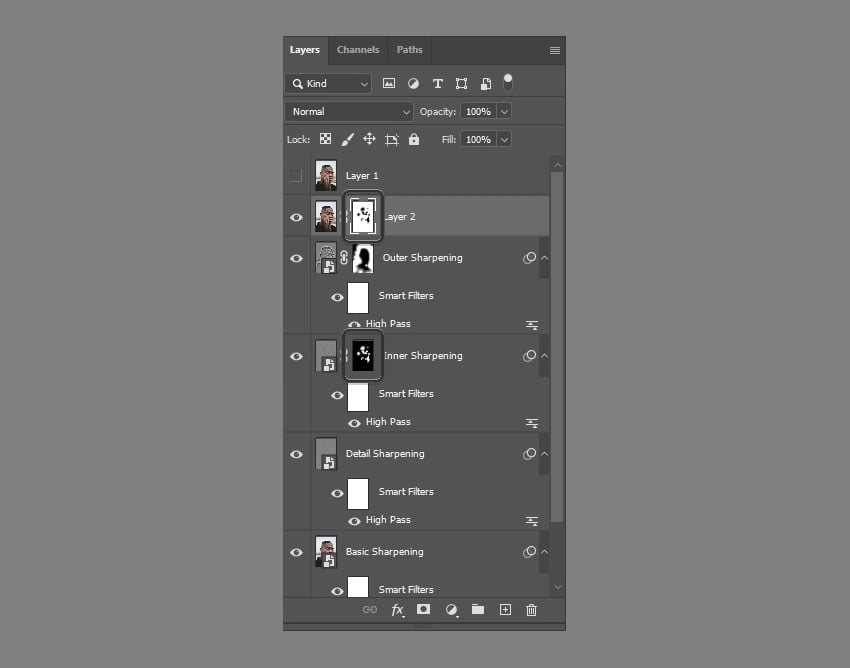Create a new layer with plus icon
The width and height of the screenshot is (850, 668).
click(x=505, y=609)
